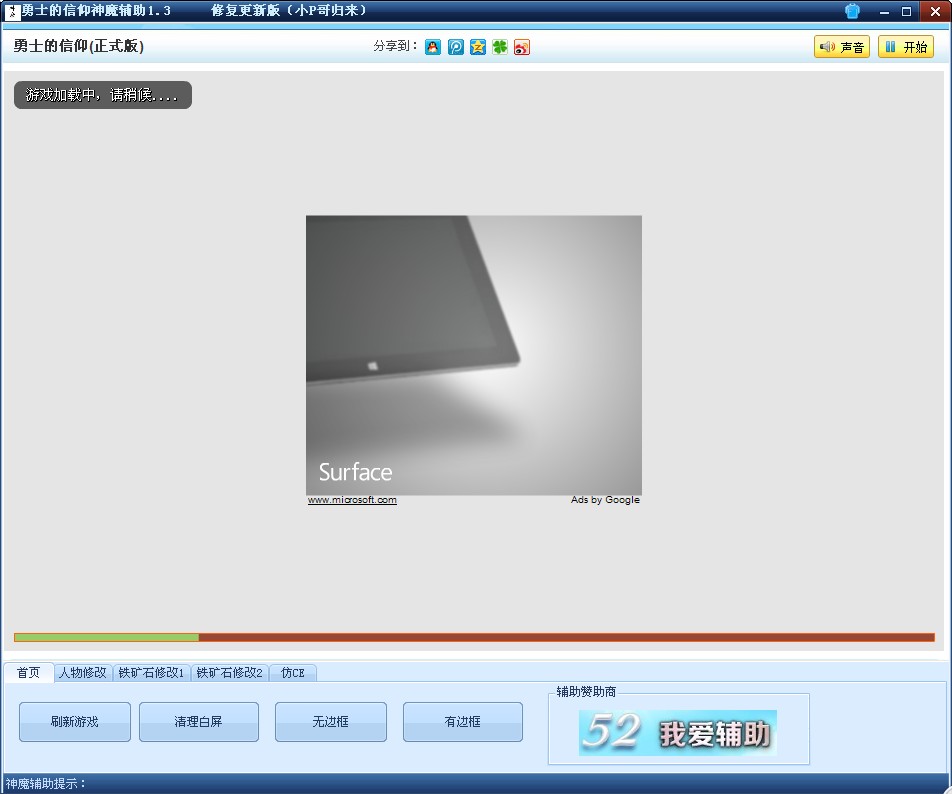
Task: Close the helper window
Action: point(935,11)
